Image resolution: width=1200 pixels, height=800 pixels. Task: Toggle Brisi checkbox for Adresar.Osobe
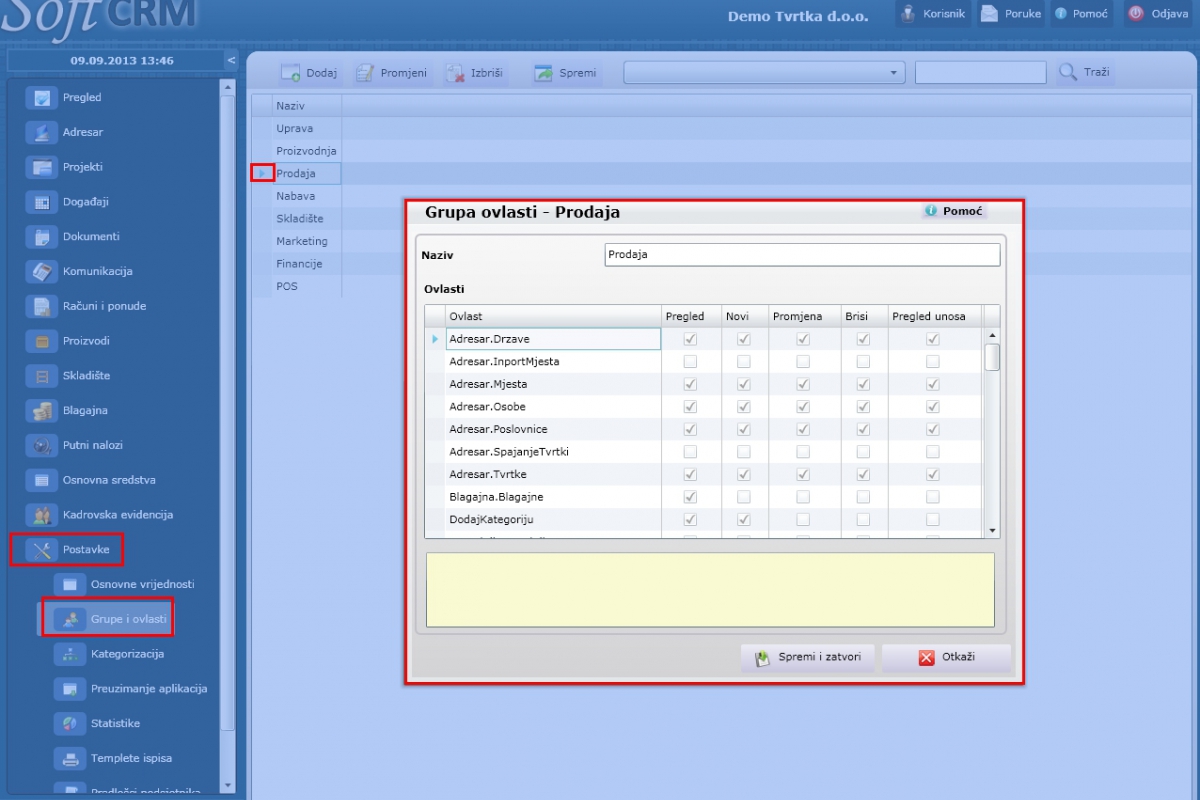coord(863,407)
